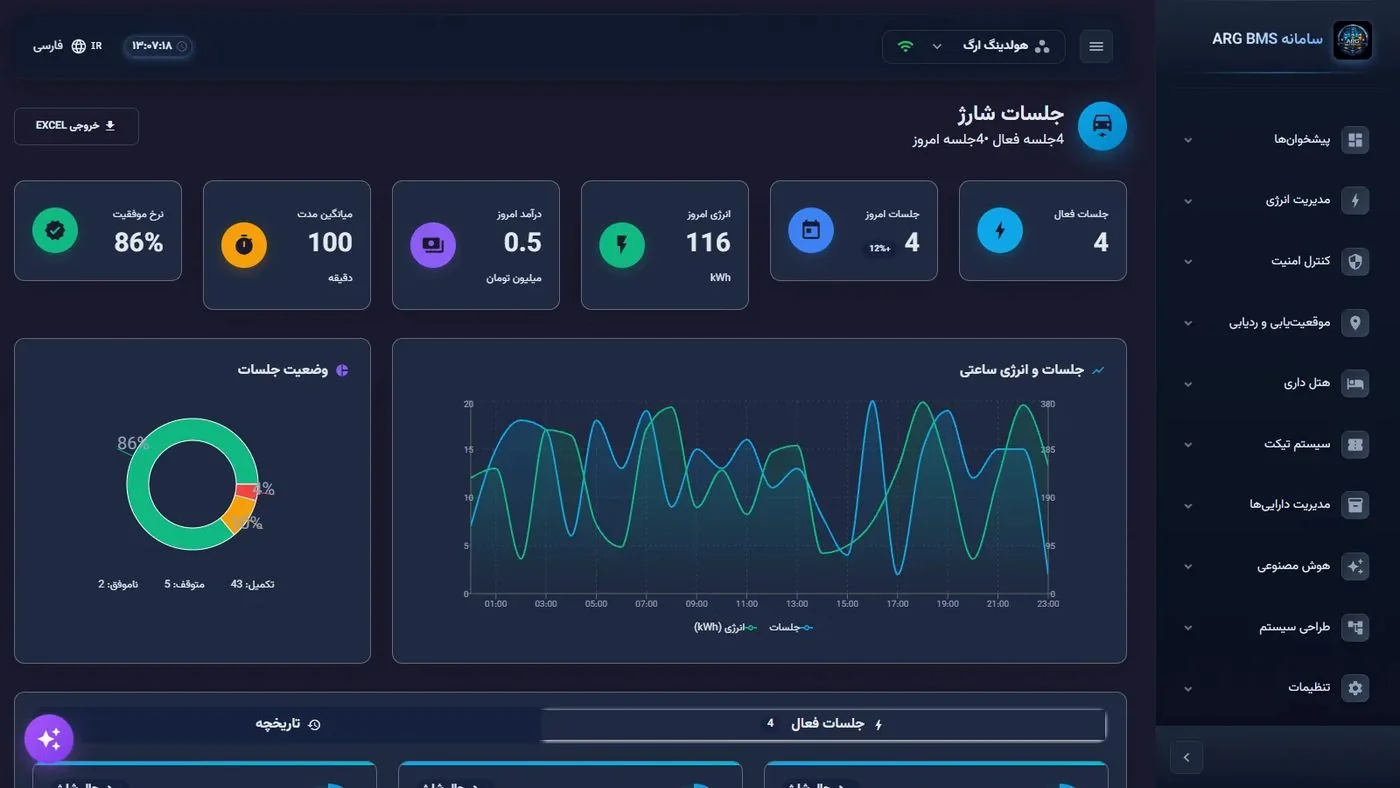Click the purple money icon in درآمد امروز card
The image size is (1400, 788).
tap(433, 245)
